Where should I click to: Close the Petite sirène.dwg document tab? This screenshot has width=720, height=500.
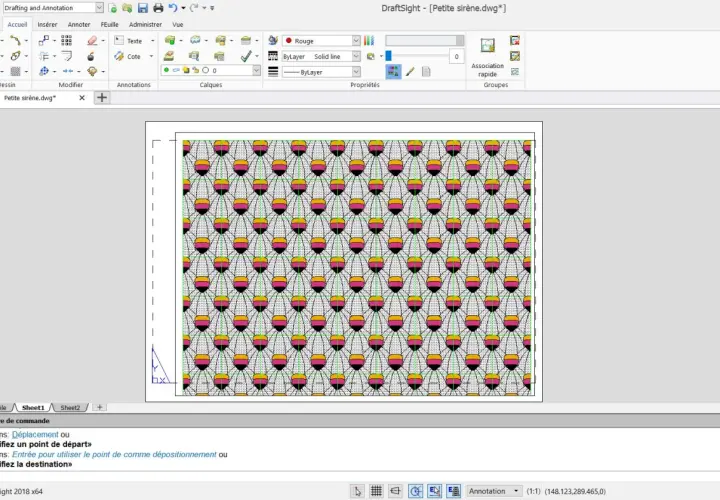click(x=82, y=98)
